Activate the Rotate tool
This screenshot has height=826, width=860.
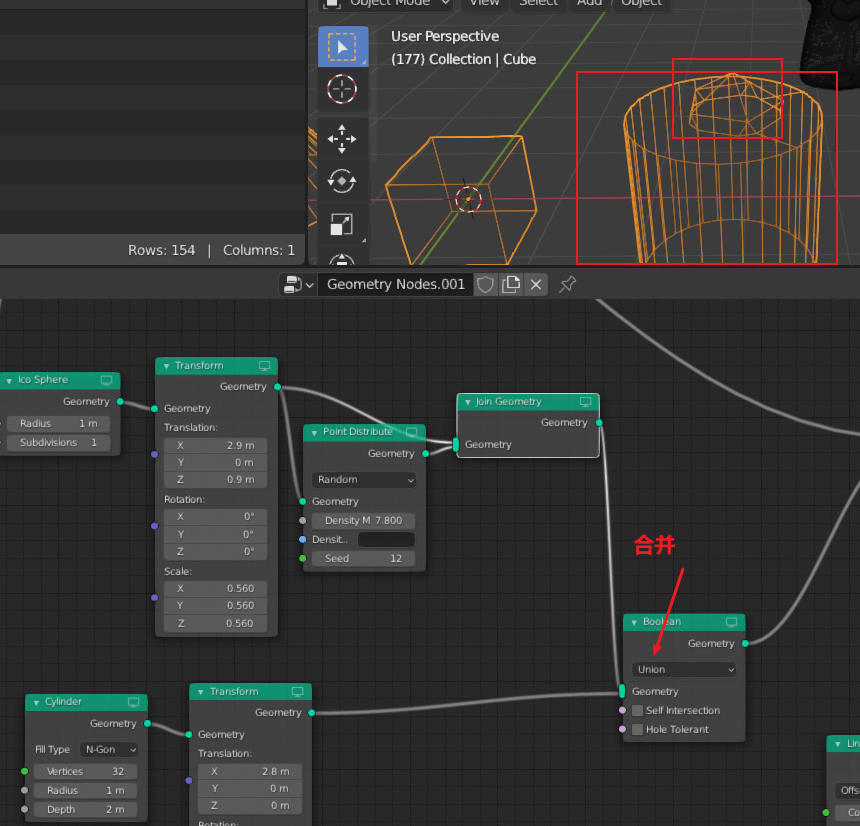[x=341, y=182]
